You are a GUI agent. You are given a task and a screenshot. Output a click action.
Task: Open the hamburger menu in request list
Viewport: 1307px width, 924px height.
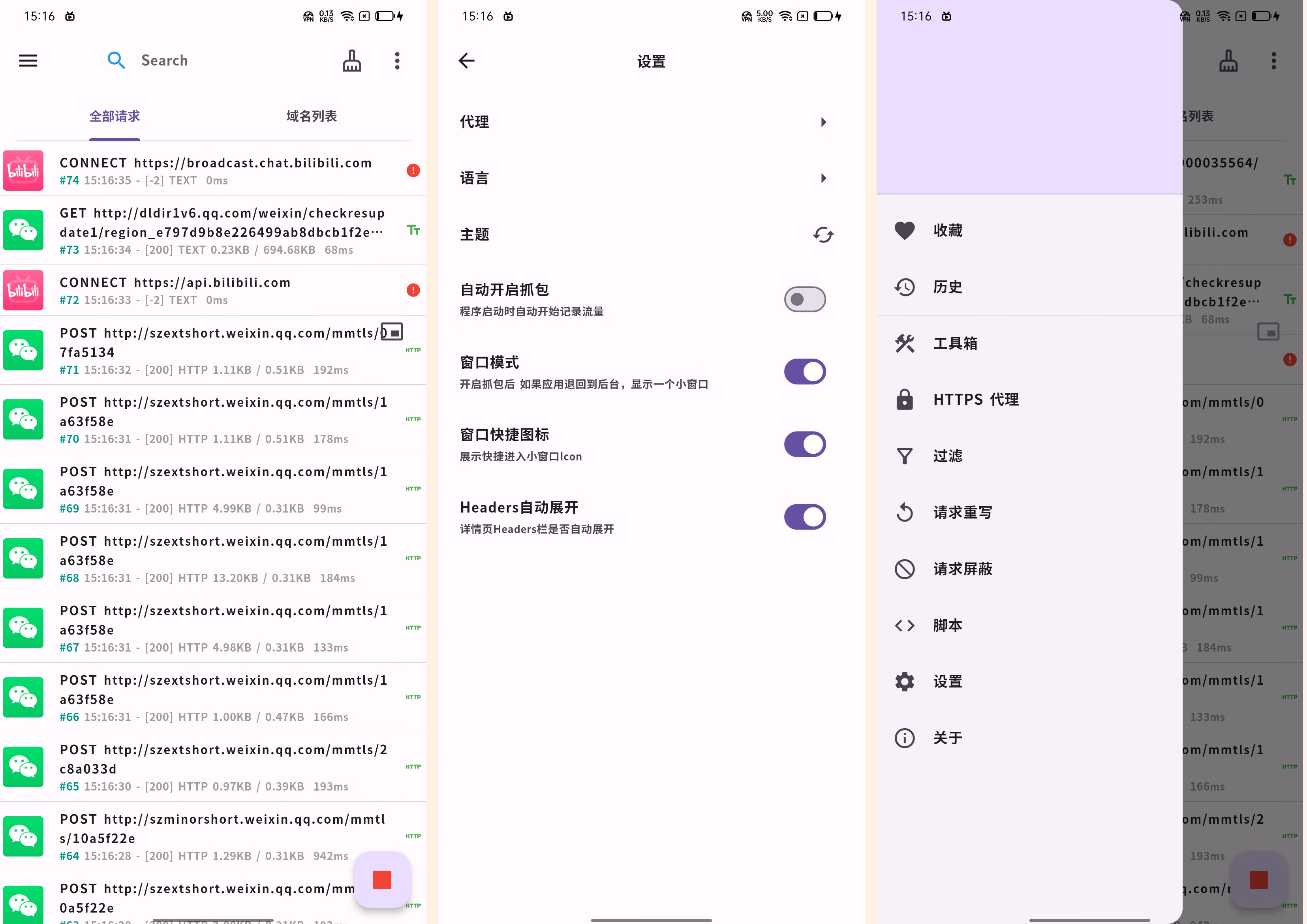(x=28, y=60)
